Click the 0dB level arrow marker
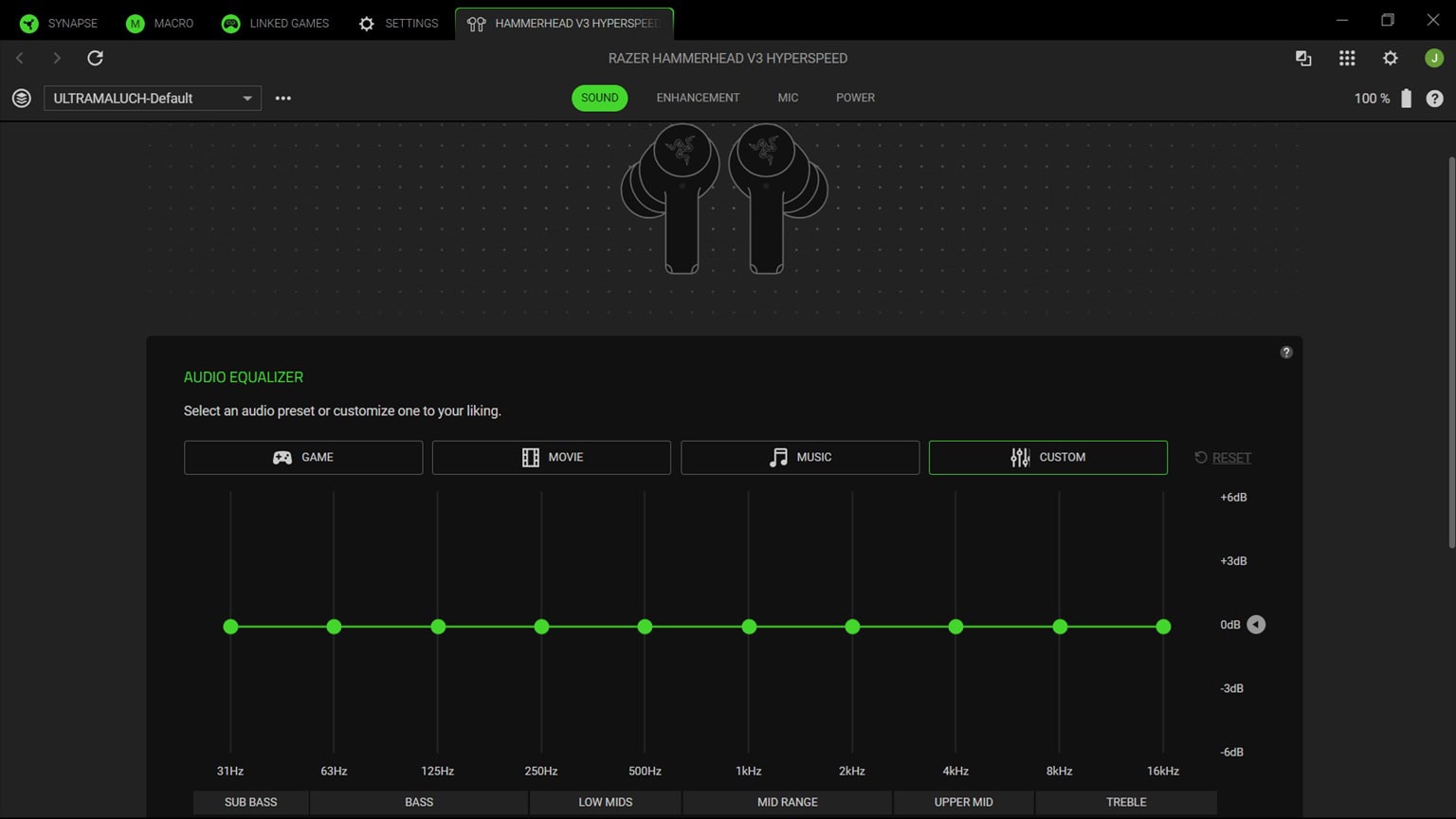The width and height of the screenshot is (1456, 819). [x=1256, y=625]
